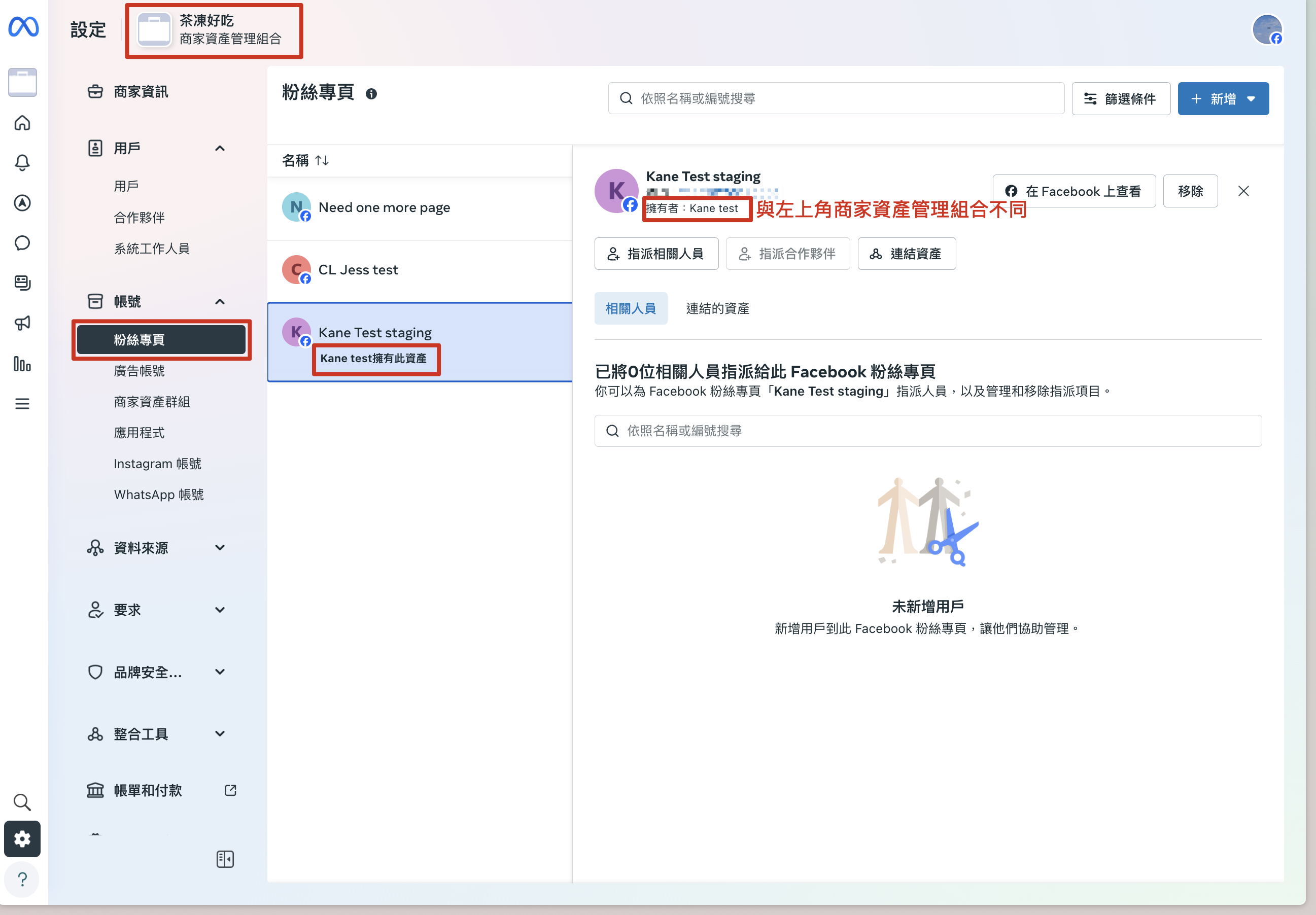
Task: Expand the 整合工具 section
Action: coord(156,734)
